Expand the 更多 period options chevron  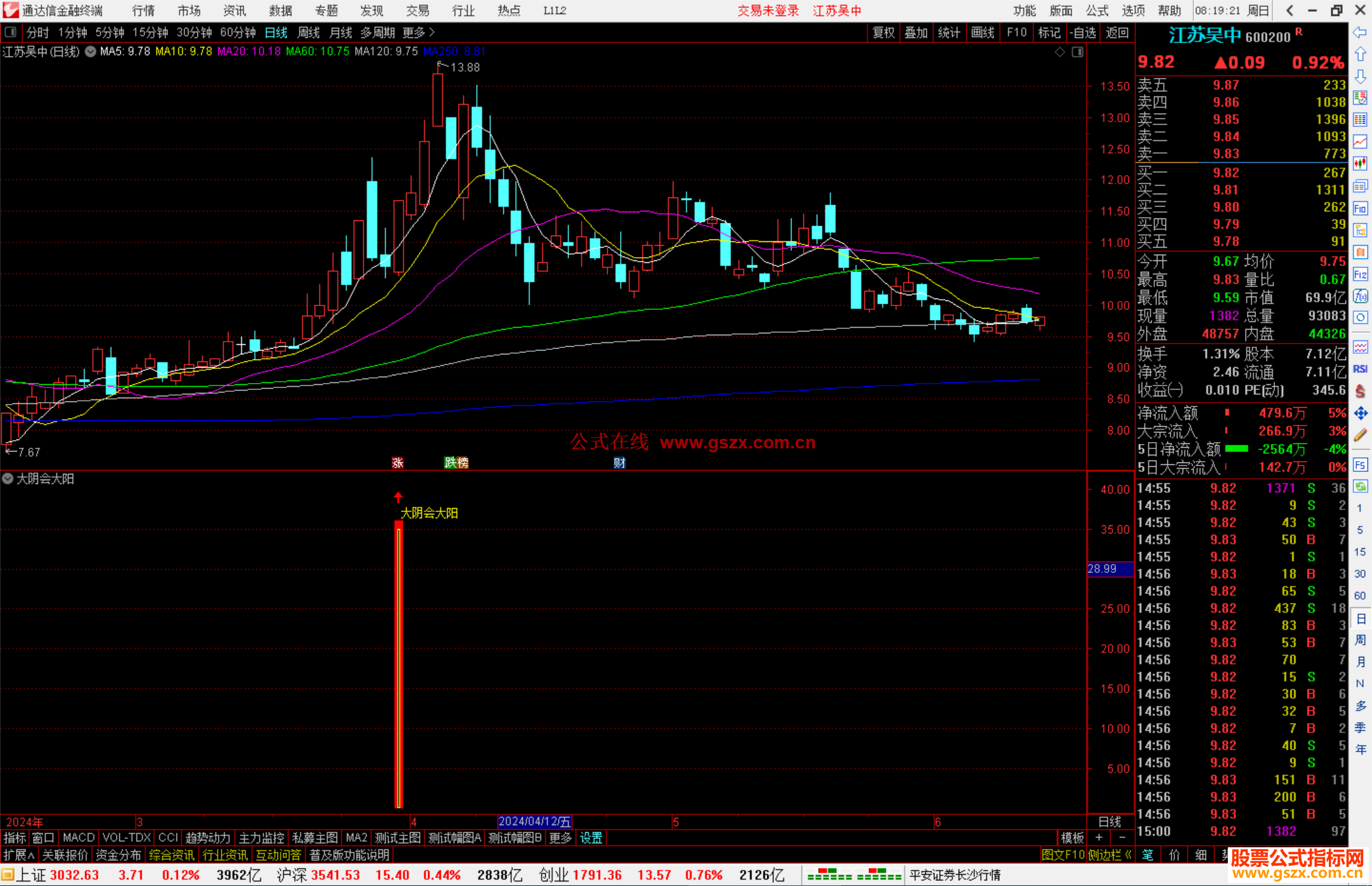coord(432,32)
